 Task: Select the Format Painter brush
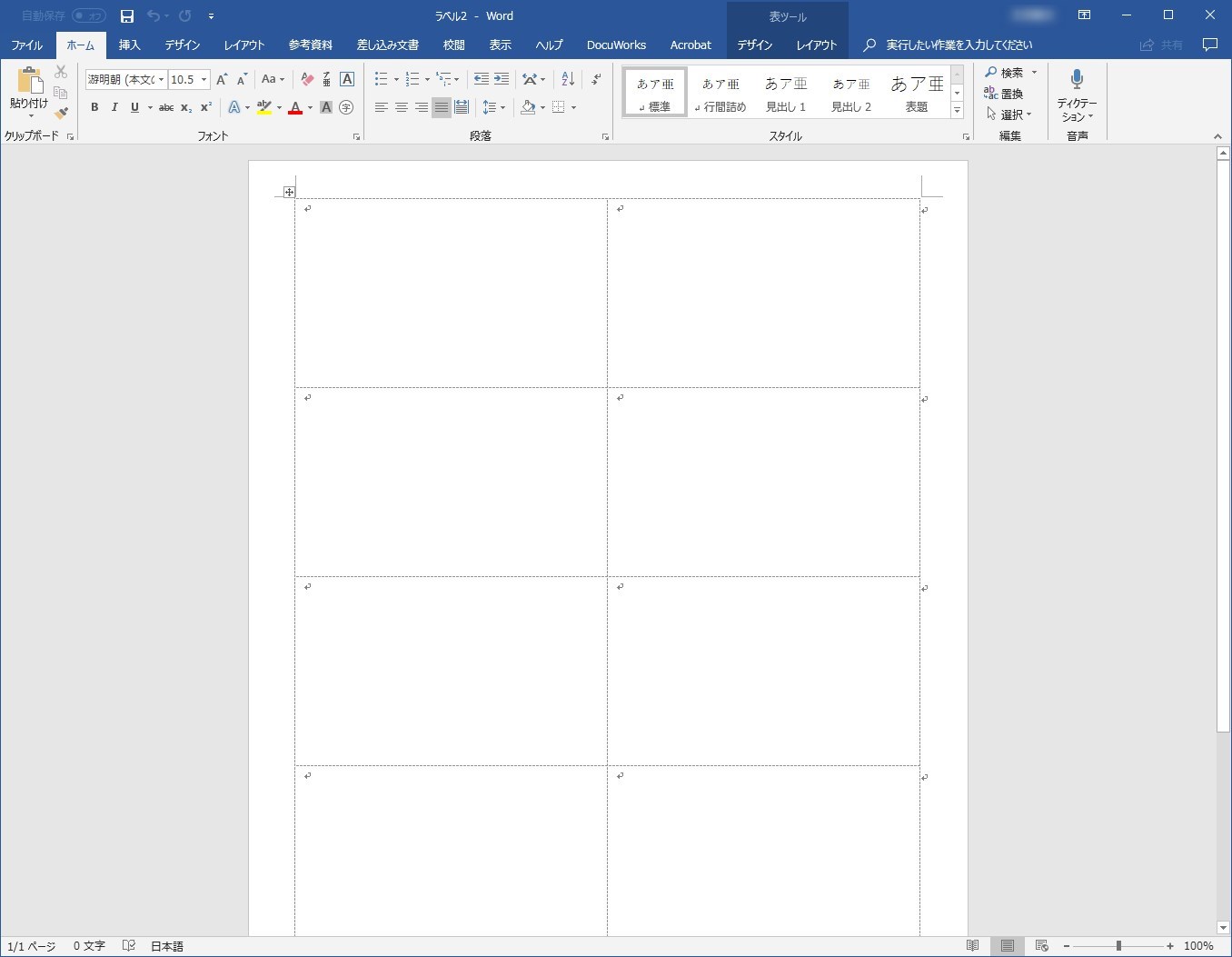61,114
